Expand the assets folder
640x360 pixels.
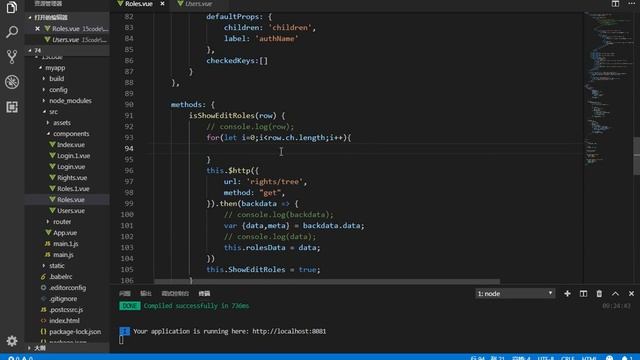point(48,122)
